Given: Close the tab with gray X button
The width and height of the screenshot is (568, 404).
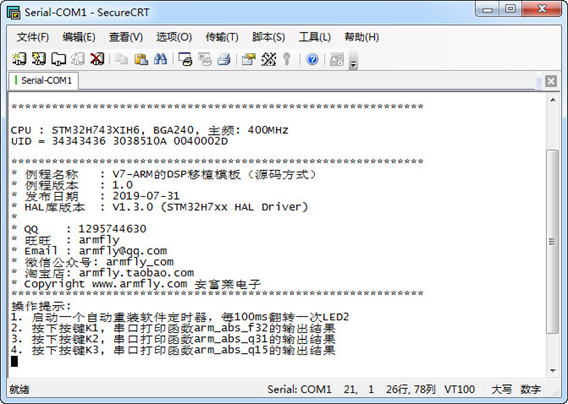Looking at the screenshot, I should click(551, 81).
